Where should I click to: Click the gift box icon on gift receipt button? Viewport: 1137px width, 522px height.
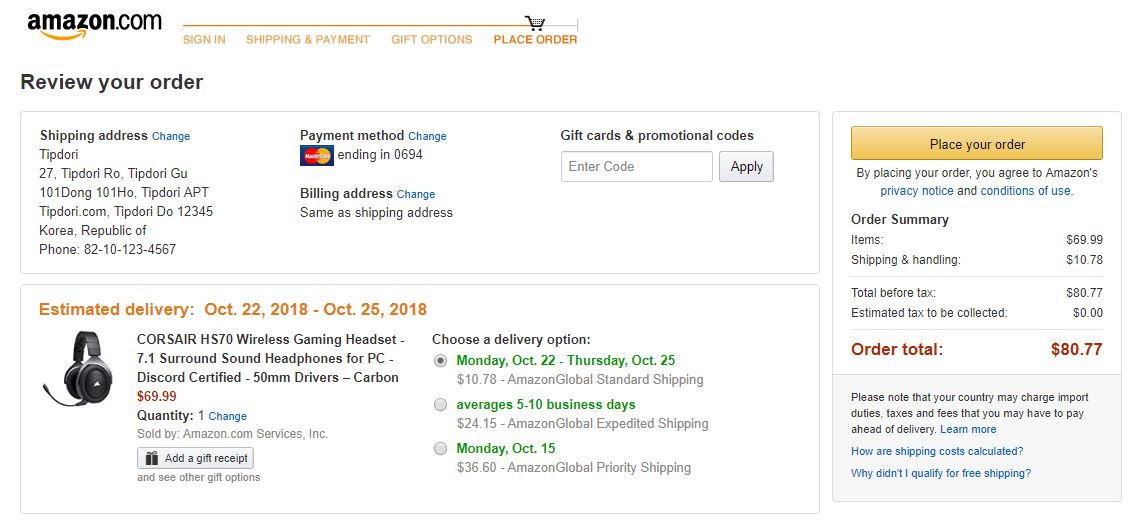tap(152, 458)
